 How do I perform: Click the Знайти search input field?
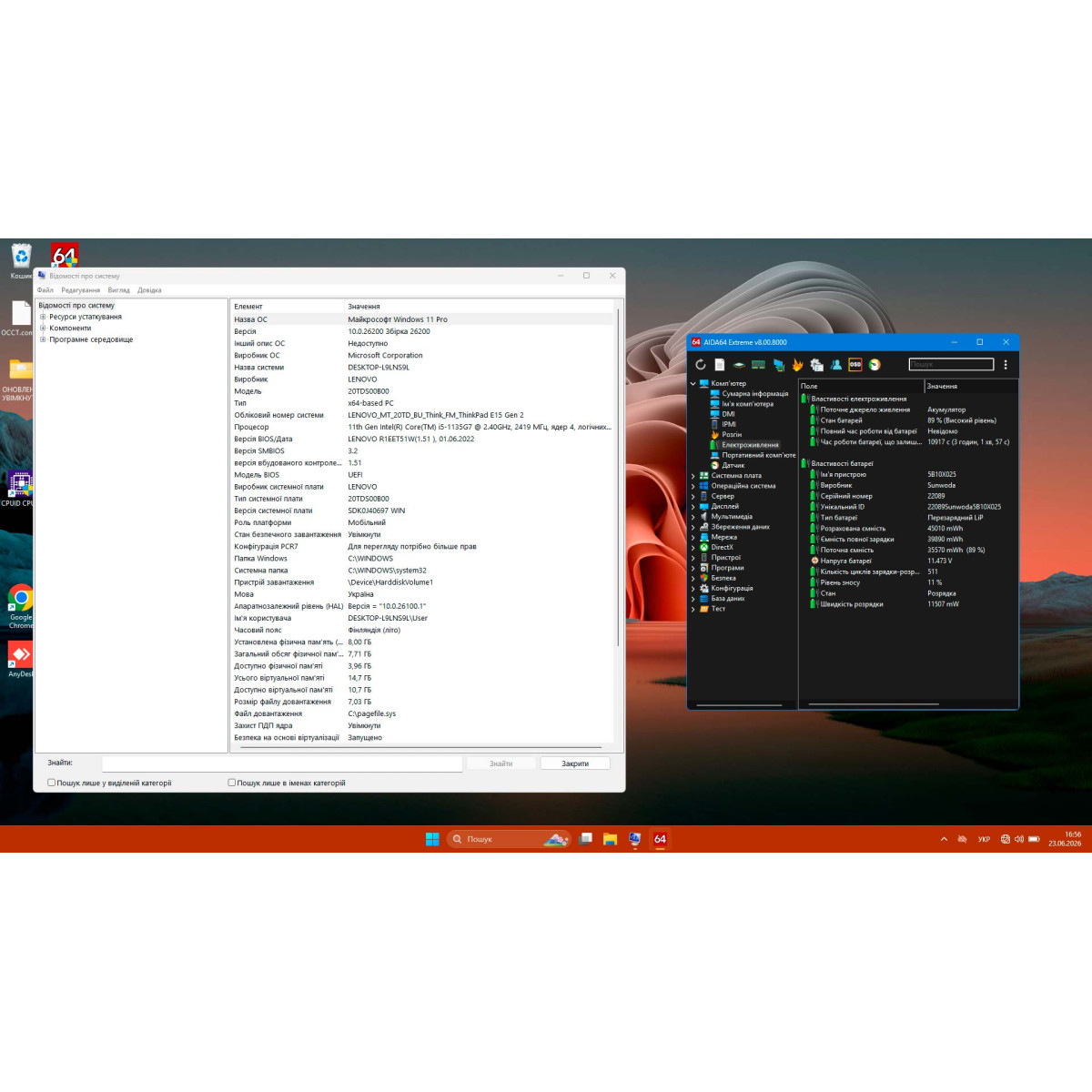click(282, 763)
